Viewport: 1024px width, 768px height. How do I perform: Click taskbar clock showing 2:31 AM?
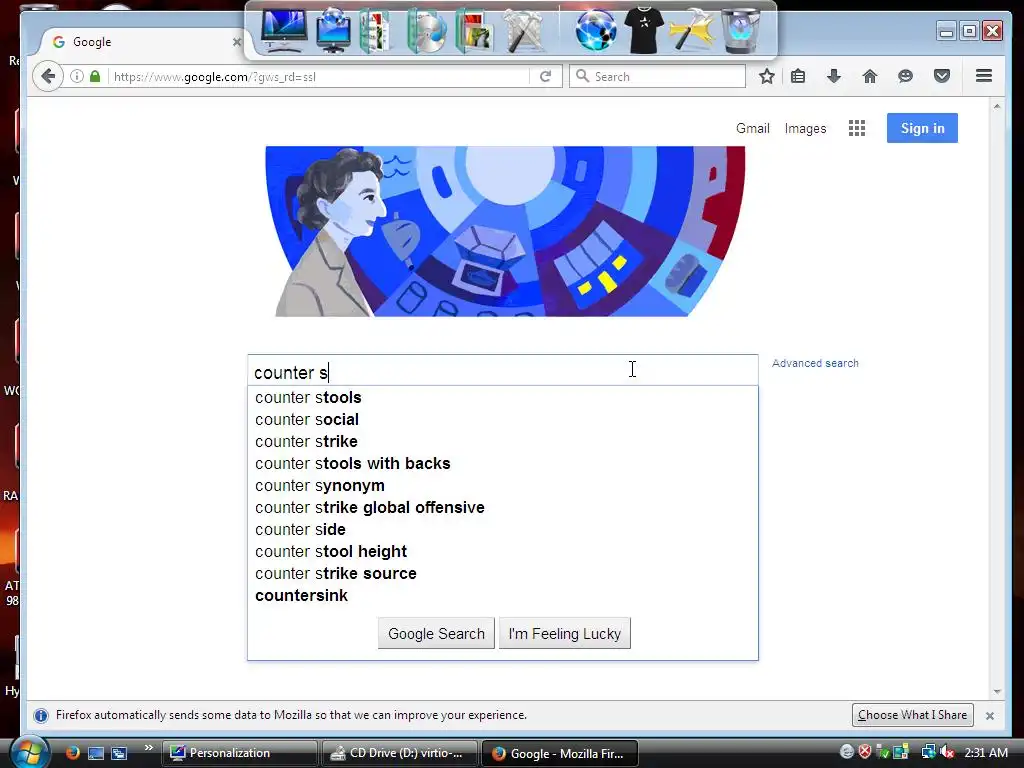point(985,752)
